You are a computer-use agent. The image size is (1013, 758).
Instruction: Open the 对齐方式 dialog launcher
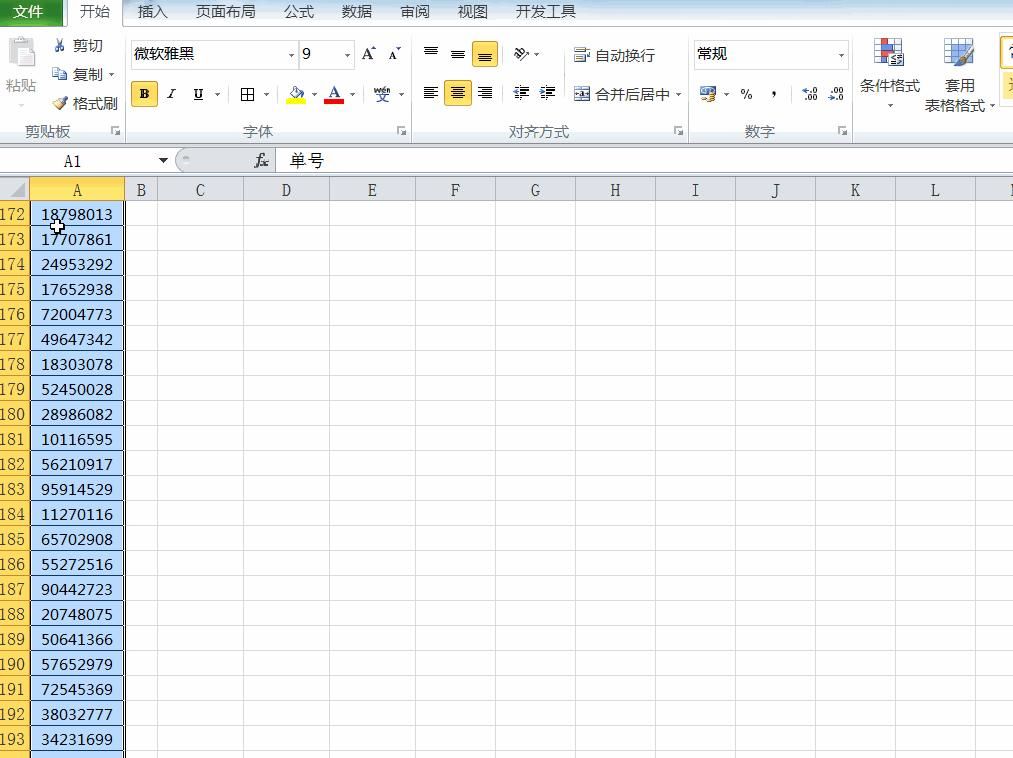(x=678, y=131)
